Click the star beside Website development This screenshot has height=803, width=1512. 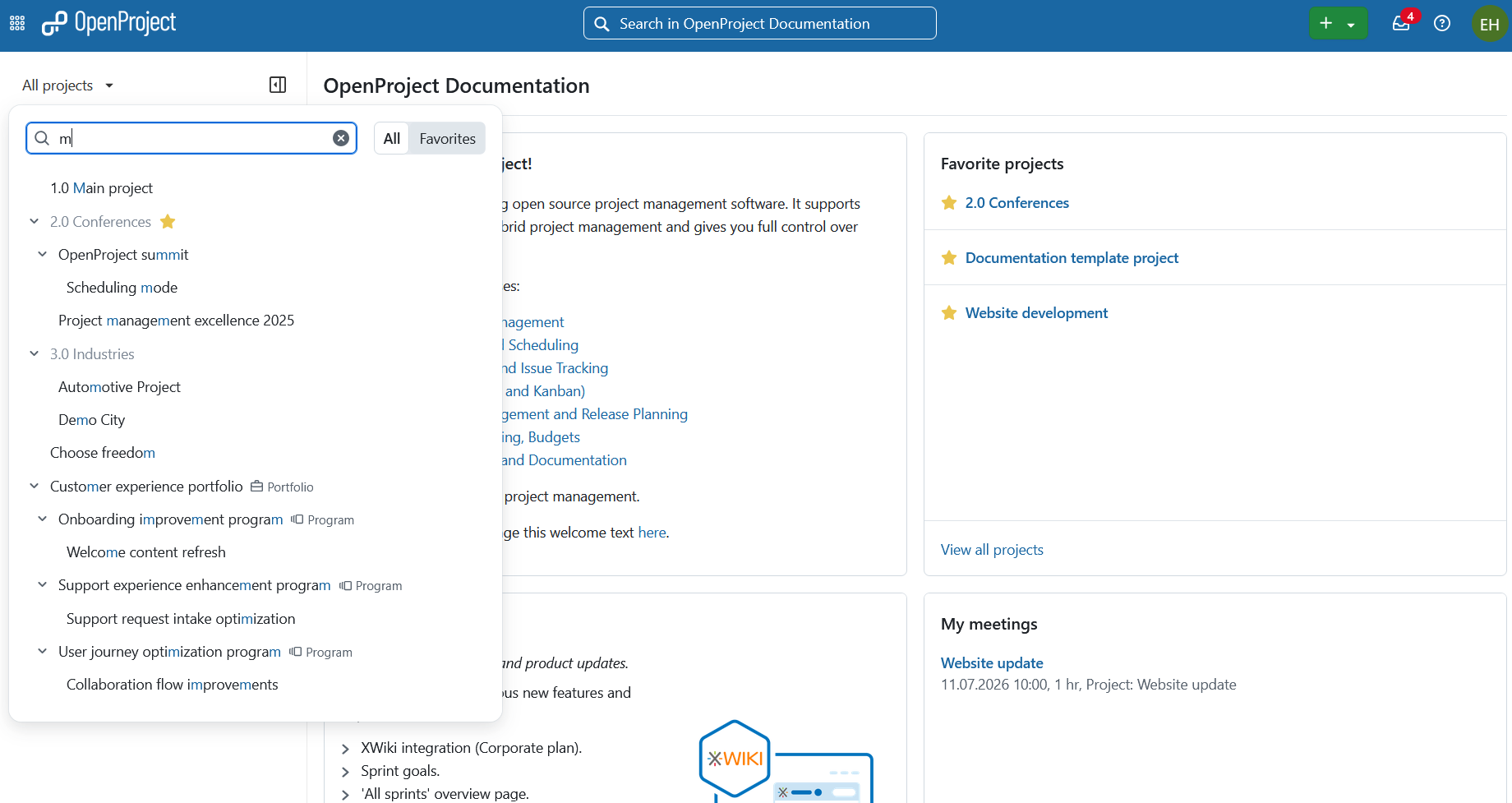tap(949, 312)
